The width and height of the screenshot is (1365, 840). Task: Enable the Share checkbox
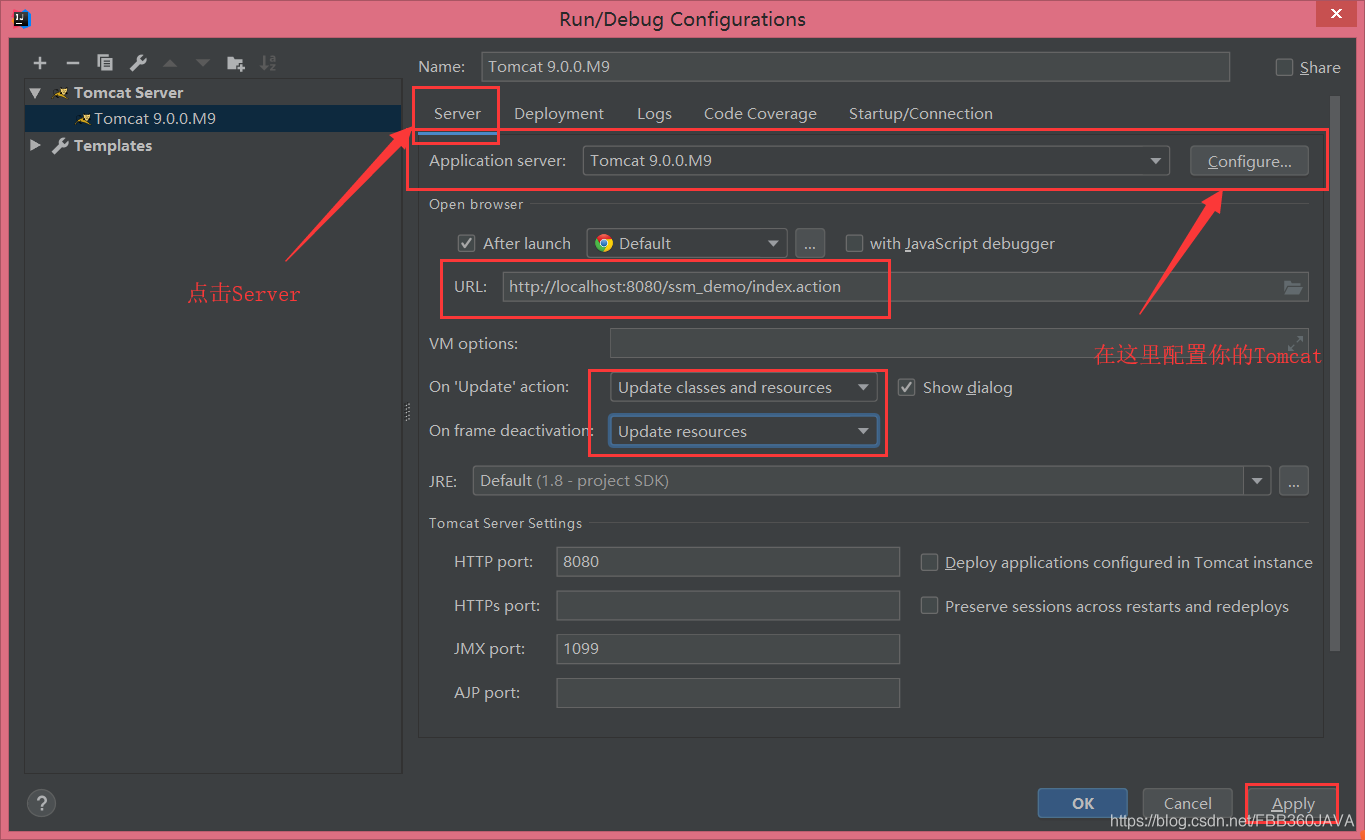click(x=1285, y=67)
